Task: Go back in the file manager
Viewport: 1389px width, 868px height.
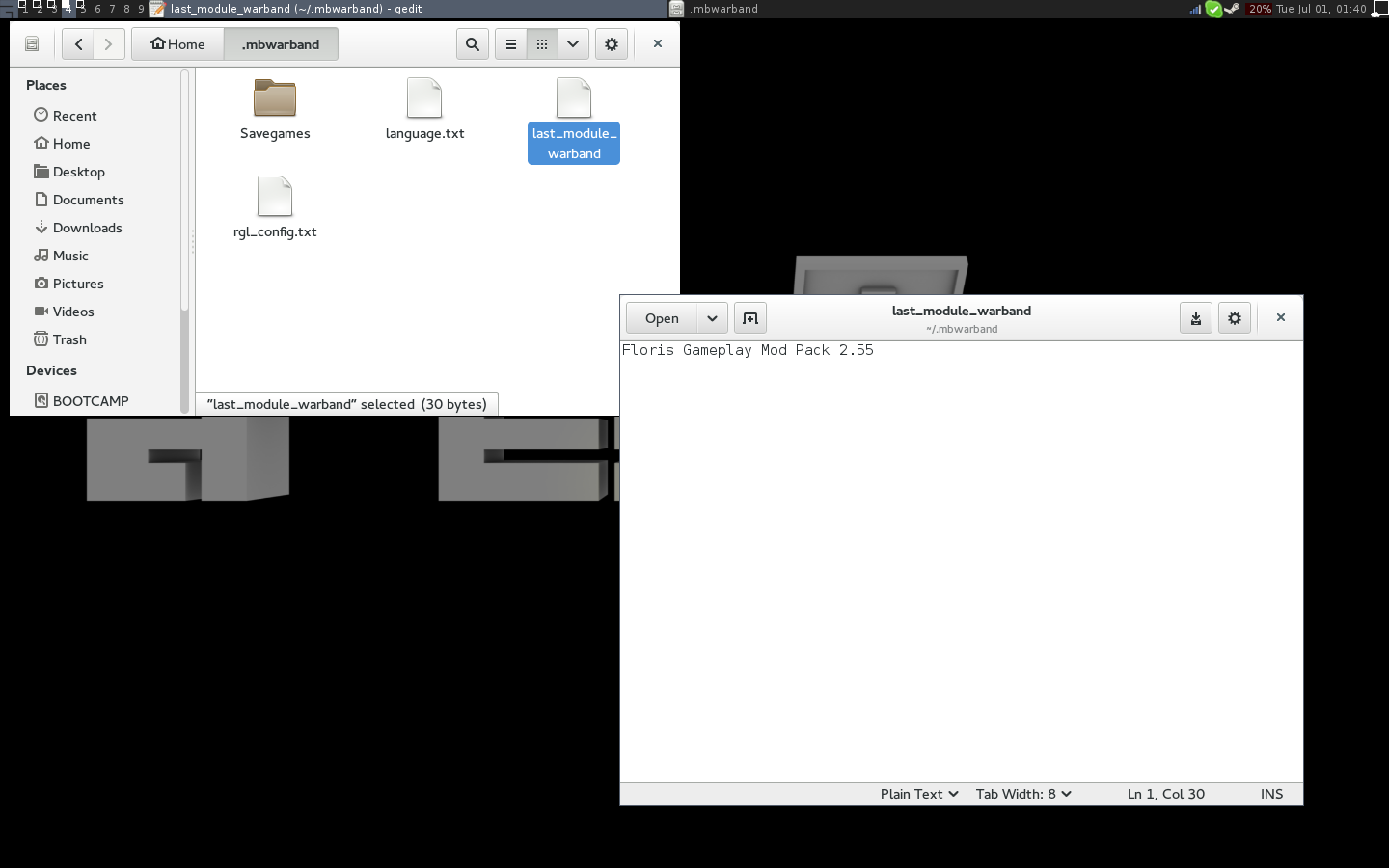Action: [x=78, y=44]
